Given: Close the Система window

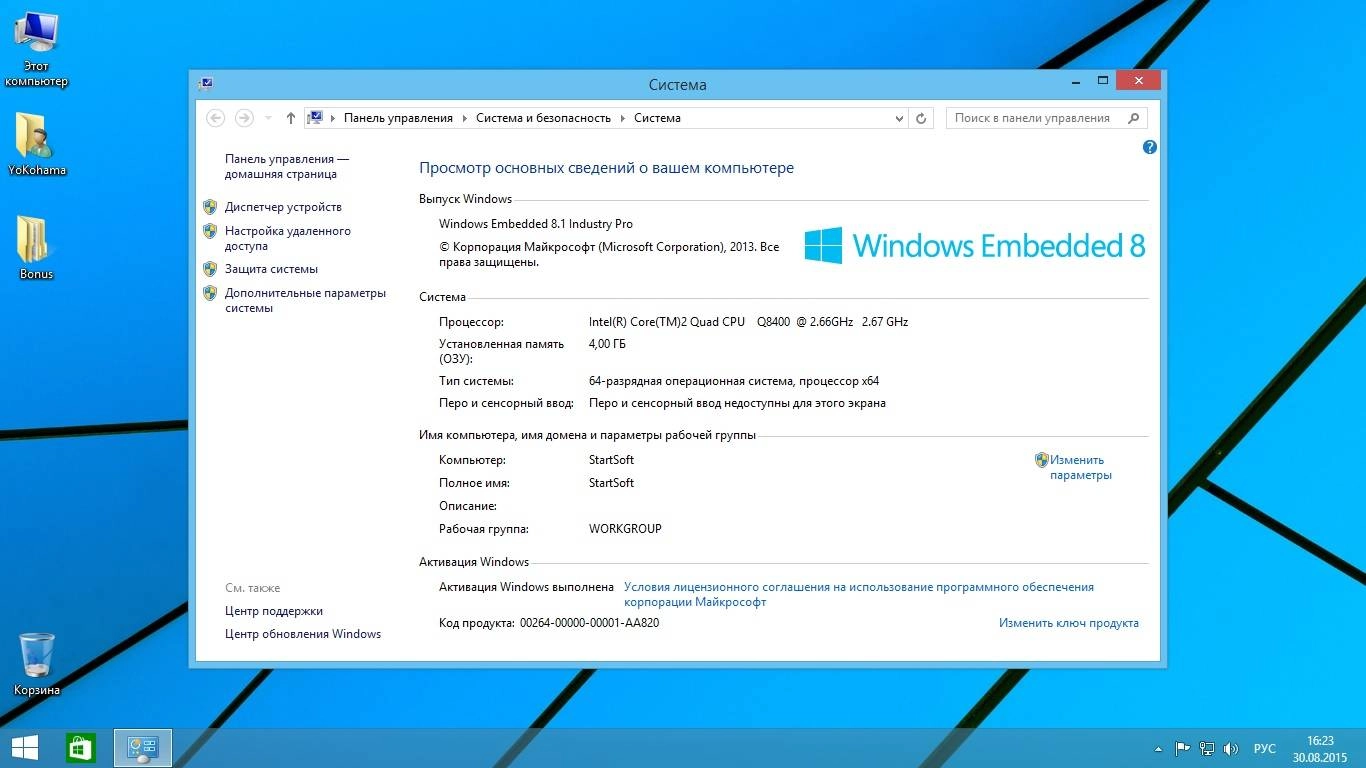Looking at the screenshot, I should (x=1138, y=81).
